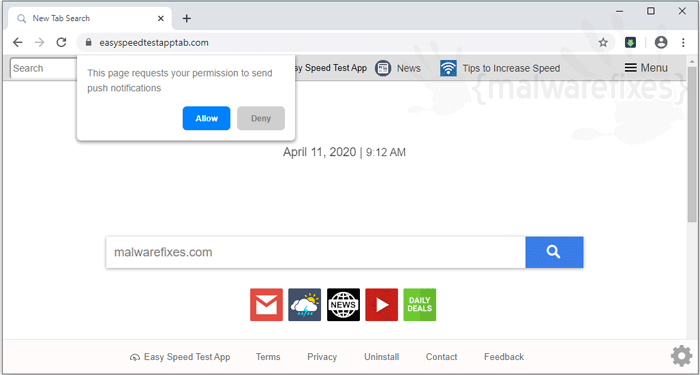Screen dimensions: 700x375
Task: Click the settings gear icon at bottom right
Action: point(681,356)
